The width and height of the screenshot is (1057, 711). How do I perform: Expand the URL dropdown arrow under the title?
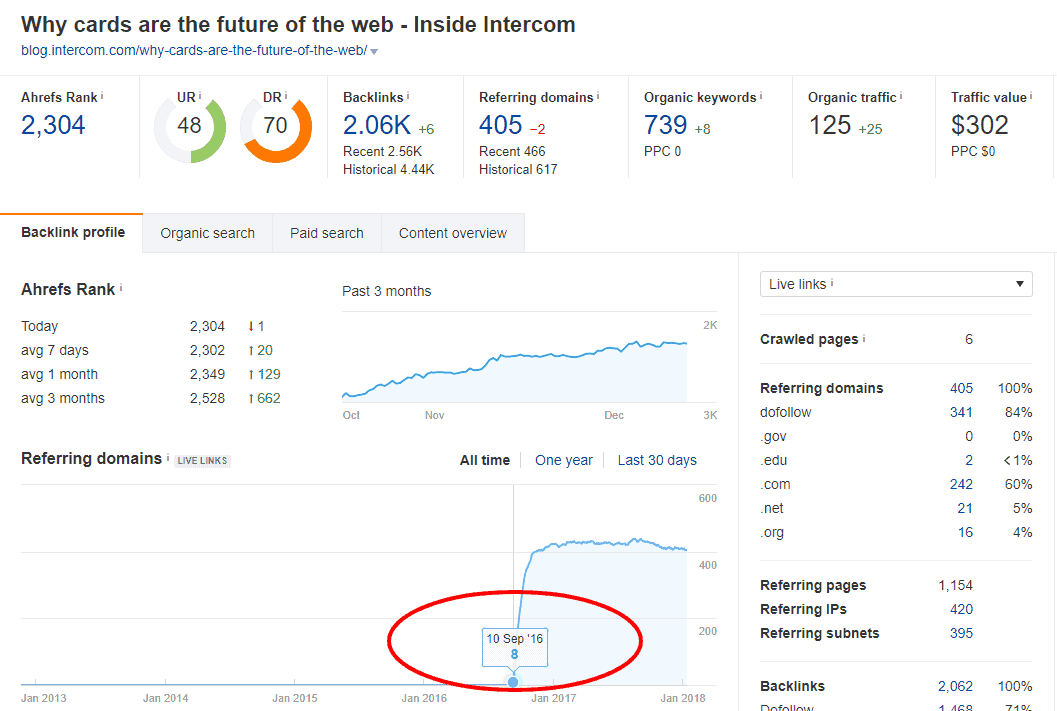tap(374, 51)
